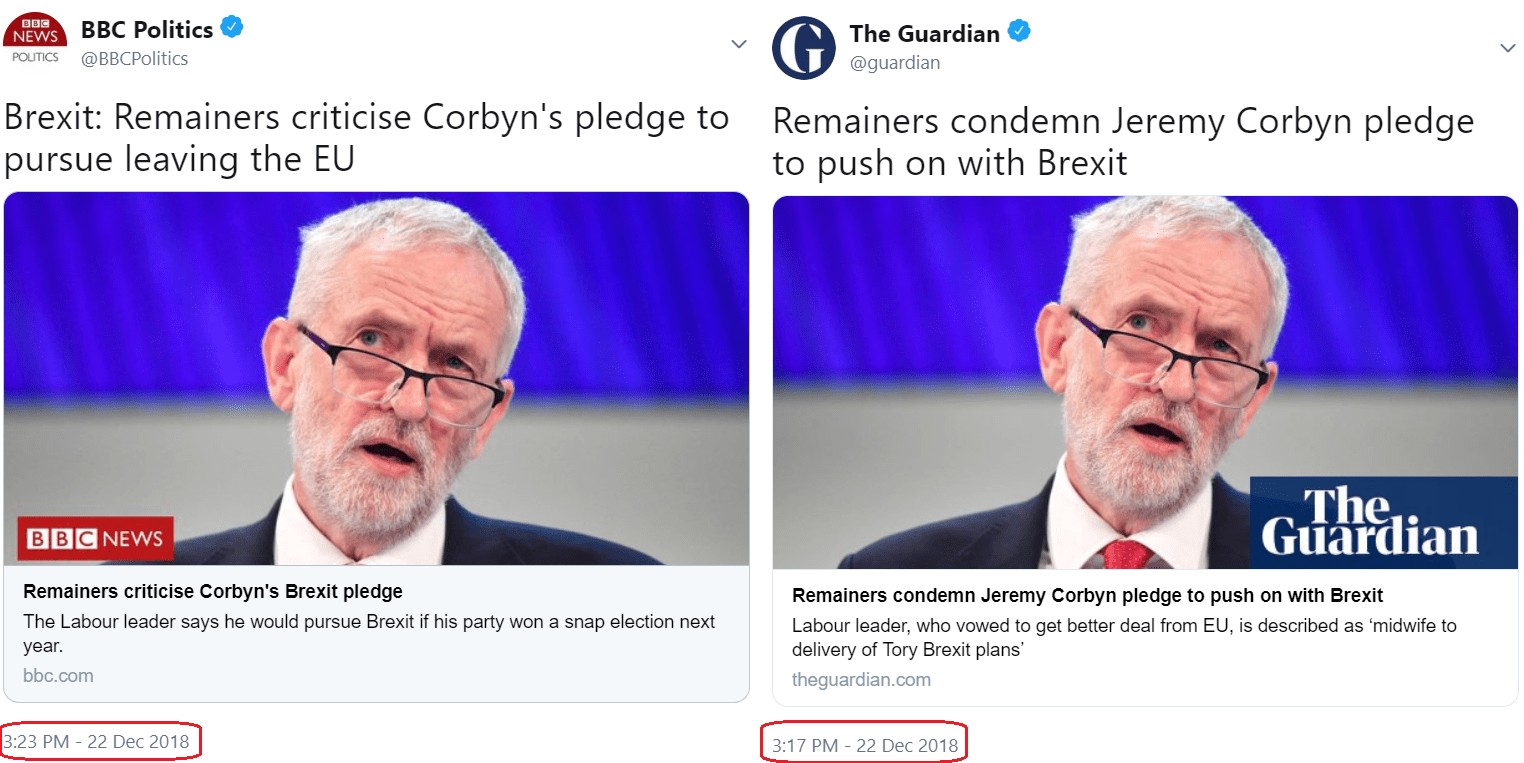Expand The Guardian tweet options chevron
Screen dimensions: 1524x763
[x=1507, y=48]
